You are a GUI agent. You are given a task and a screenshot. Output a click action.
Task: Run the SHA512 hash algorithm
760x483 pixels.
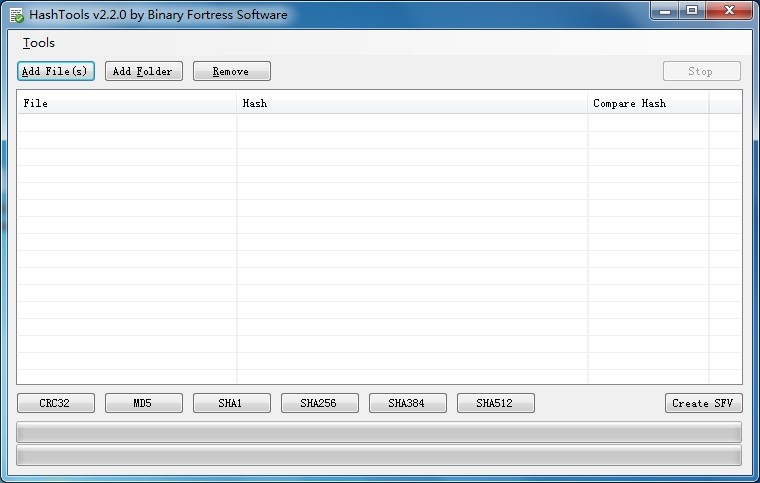(x=495, y=403)
